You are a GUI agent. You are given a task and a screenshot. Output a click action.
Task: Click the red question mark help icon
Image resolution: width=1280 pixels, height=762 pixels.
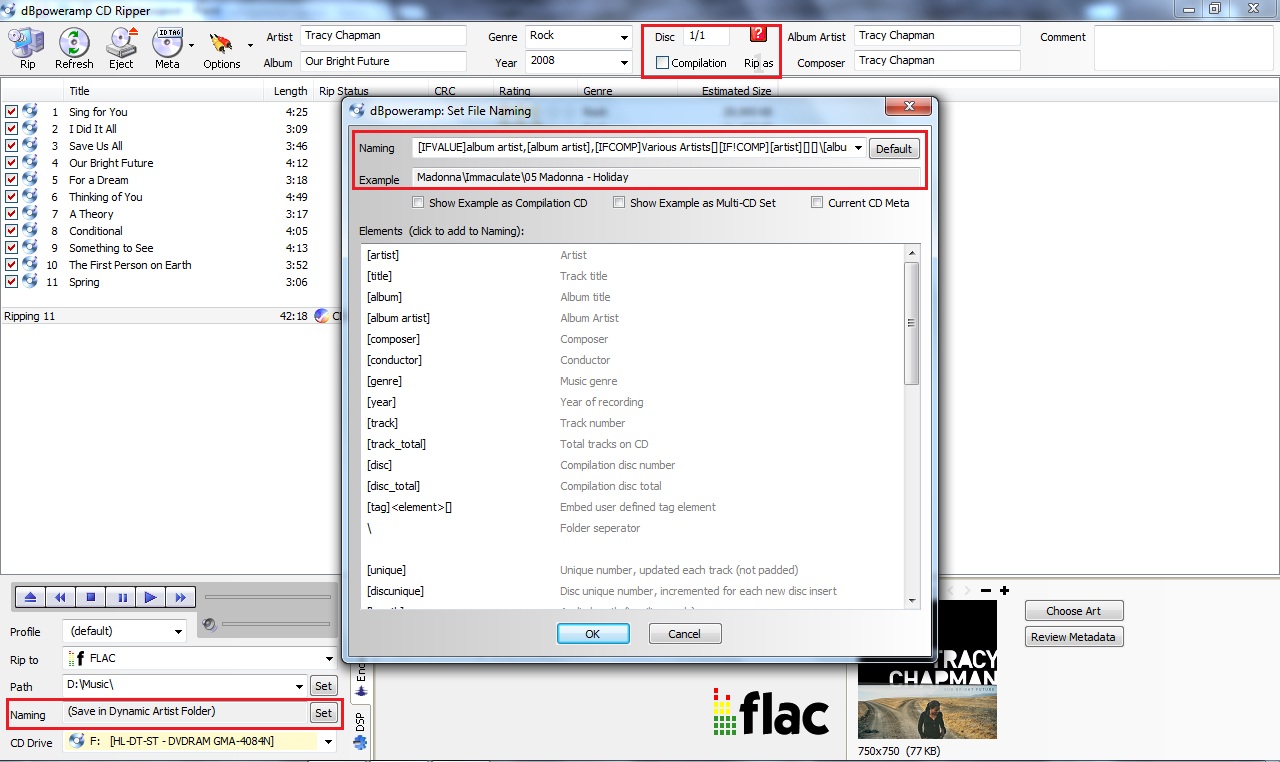(757, 35)
